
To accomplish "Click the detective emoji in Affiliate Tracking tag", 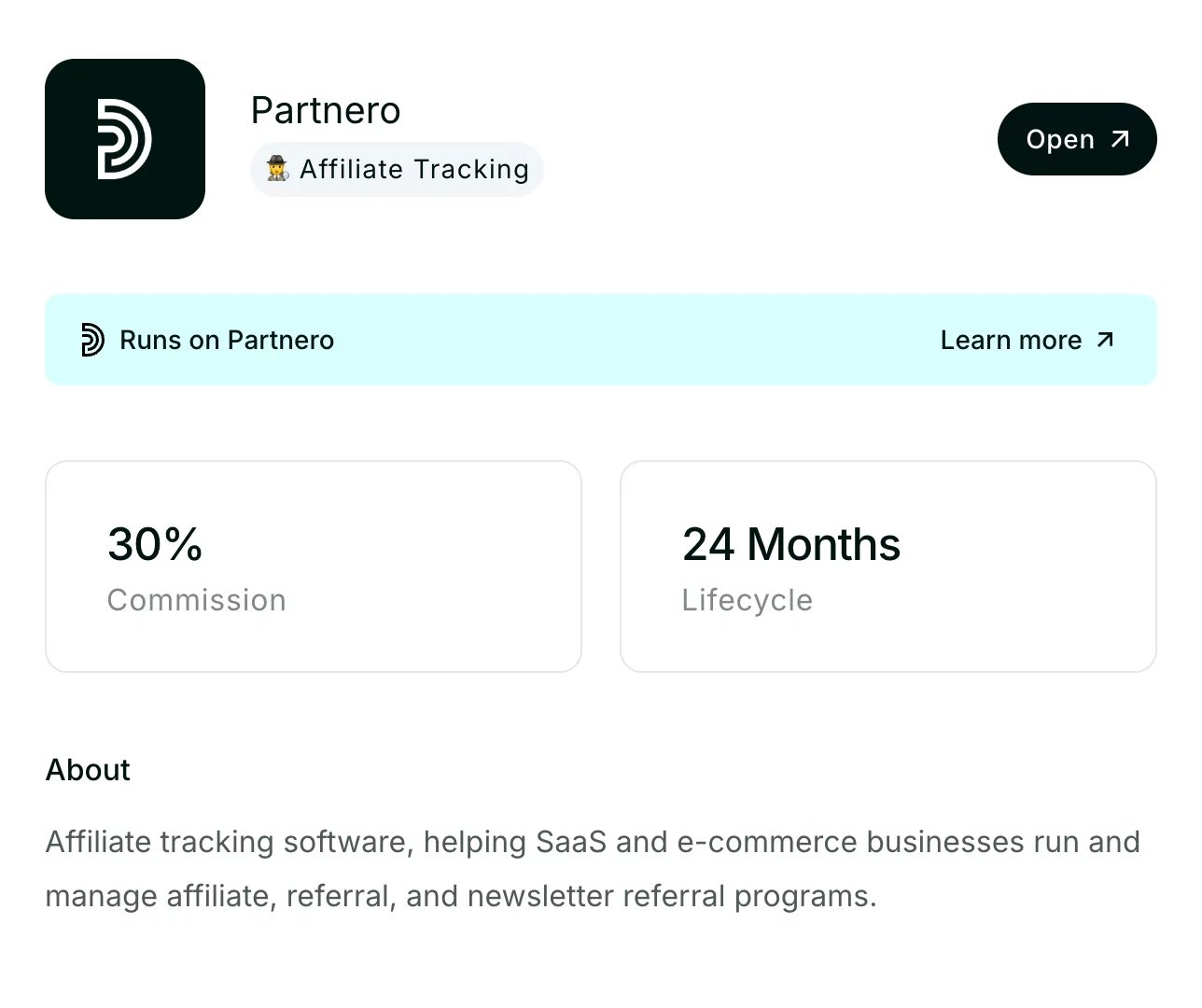I will click(277, 169).
